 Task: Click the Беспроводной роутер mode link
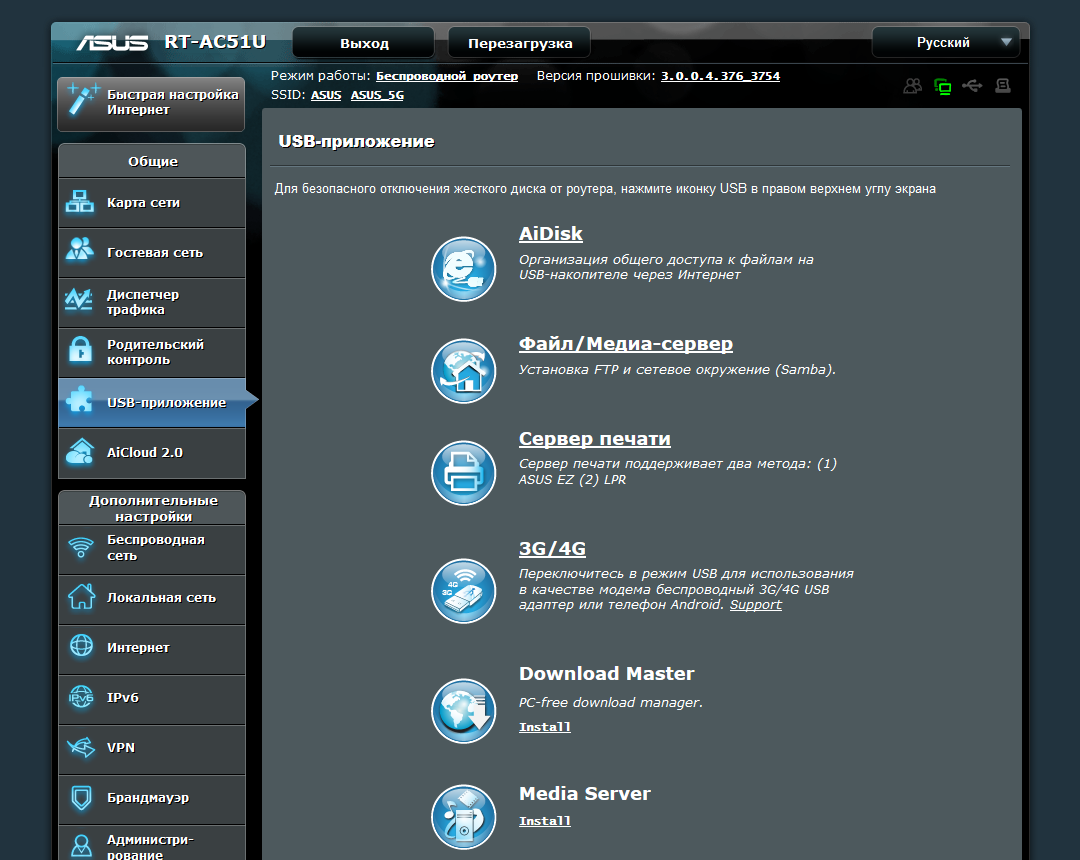(x=447, y=76)
